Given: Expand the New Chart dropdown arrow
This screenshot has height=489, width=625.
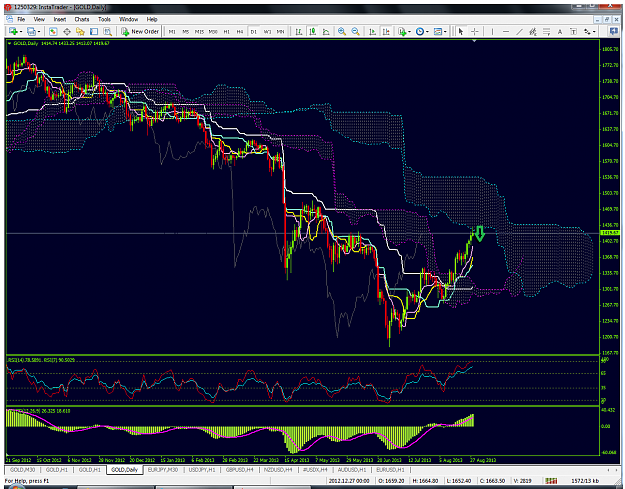Looking at the screenshot, I should pos(21,31).
